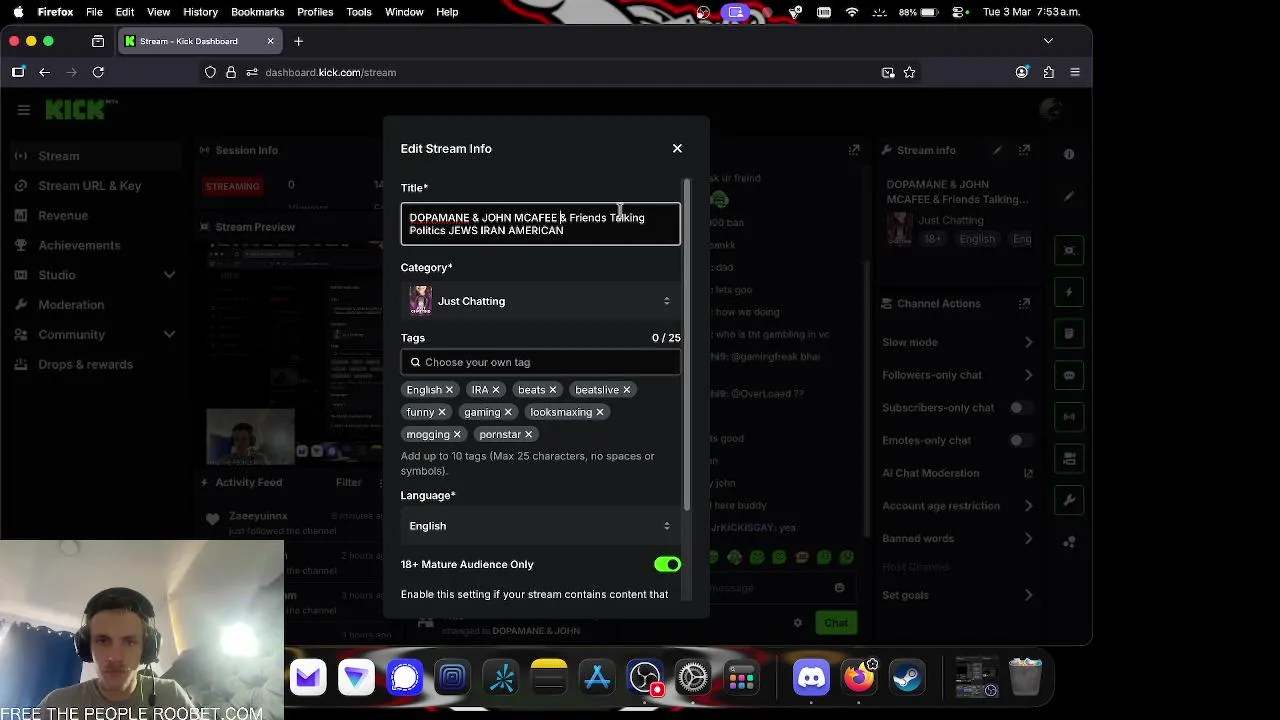Open the Language dropdown set to English

[x=540, y=526]
